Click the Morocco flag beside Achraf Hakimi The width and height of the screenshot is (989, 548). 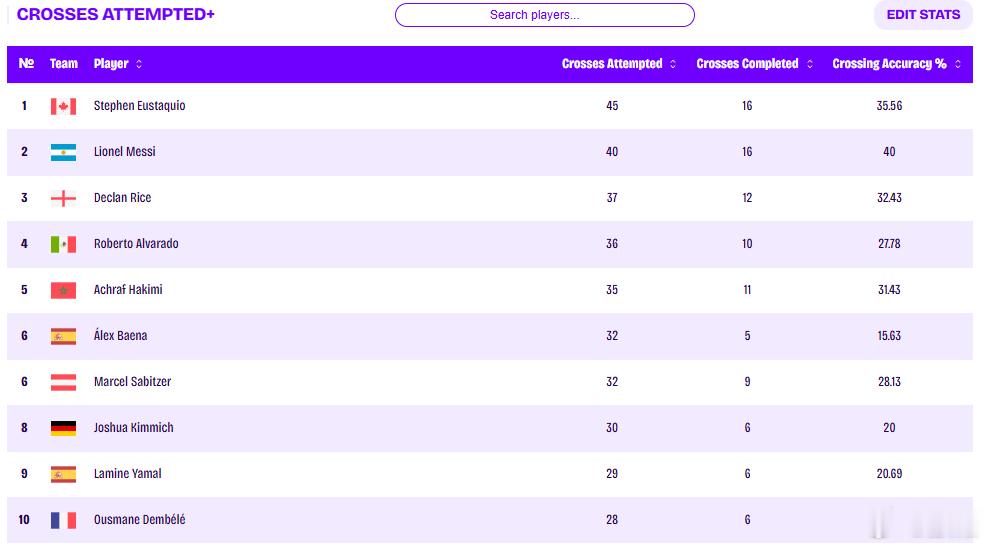63,291
